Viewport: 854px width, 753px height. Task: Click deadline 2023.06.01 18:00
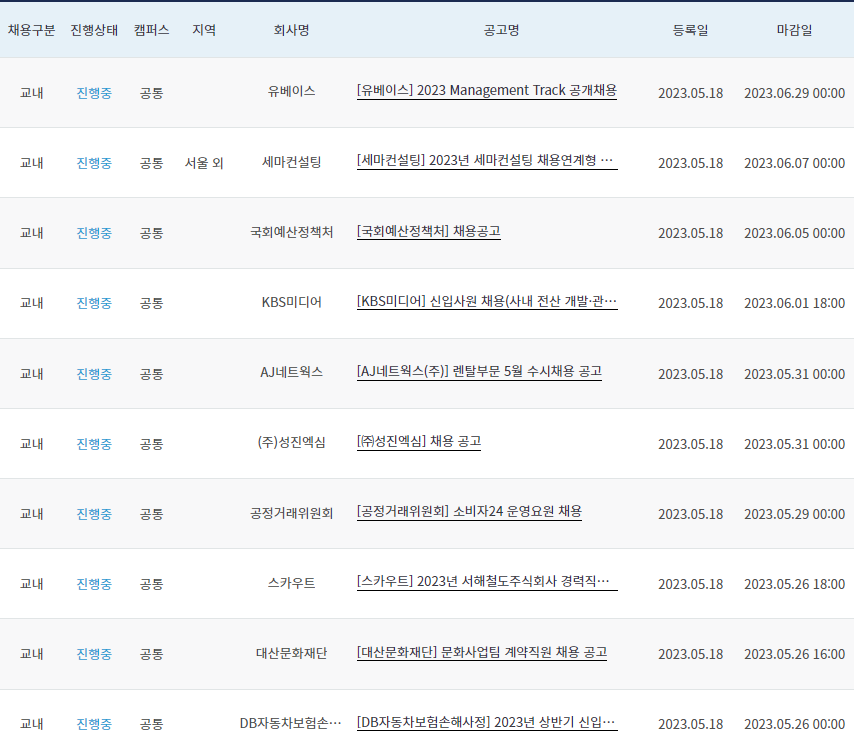point(794,303)
